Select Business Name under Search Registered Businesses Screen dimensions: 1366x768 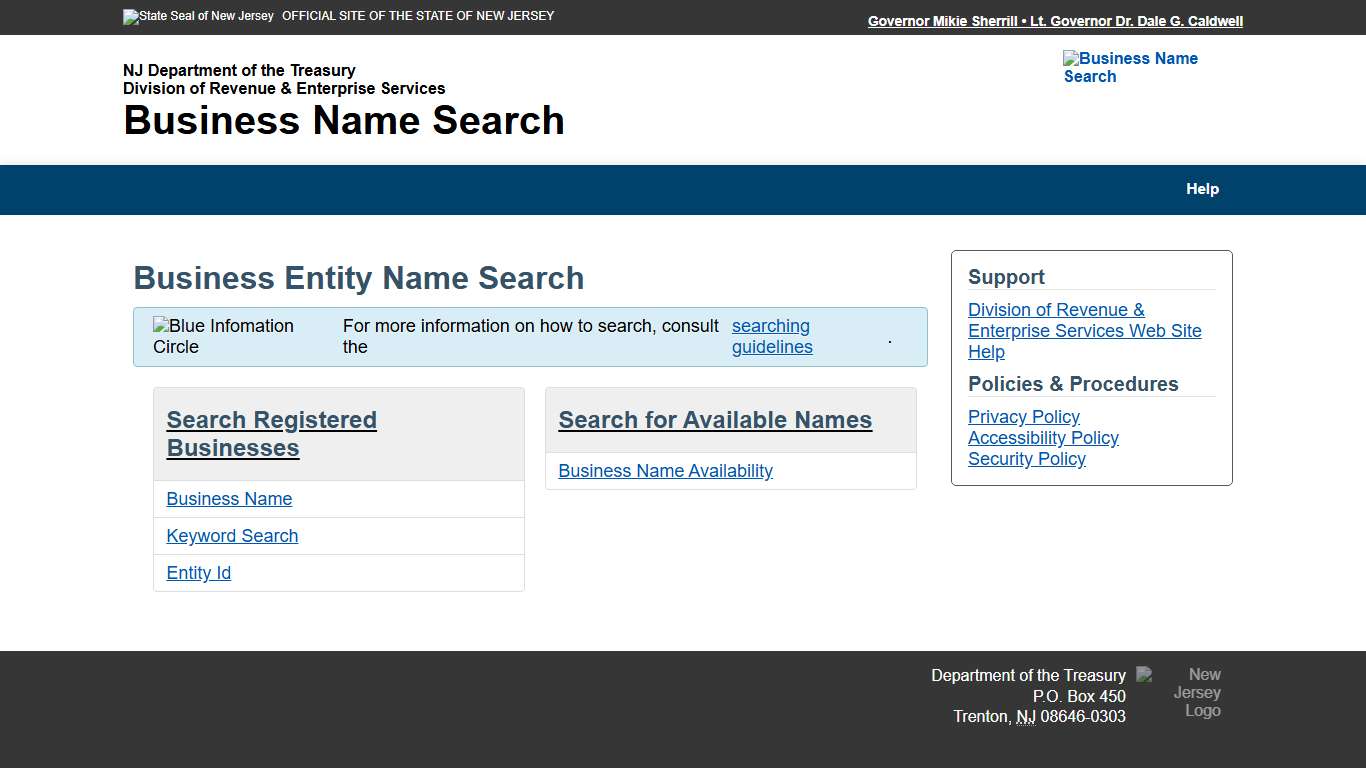[x=229, y=499]
